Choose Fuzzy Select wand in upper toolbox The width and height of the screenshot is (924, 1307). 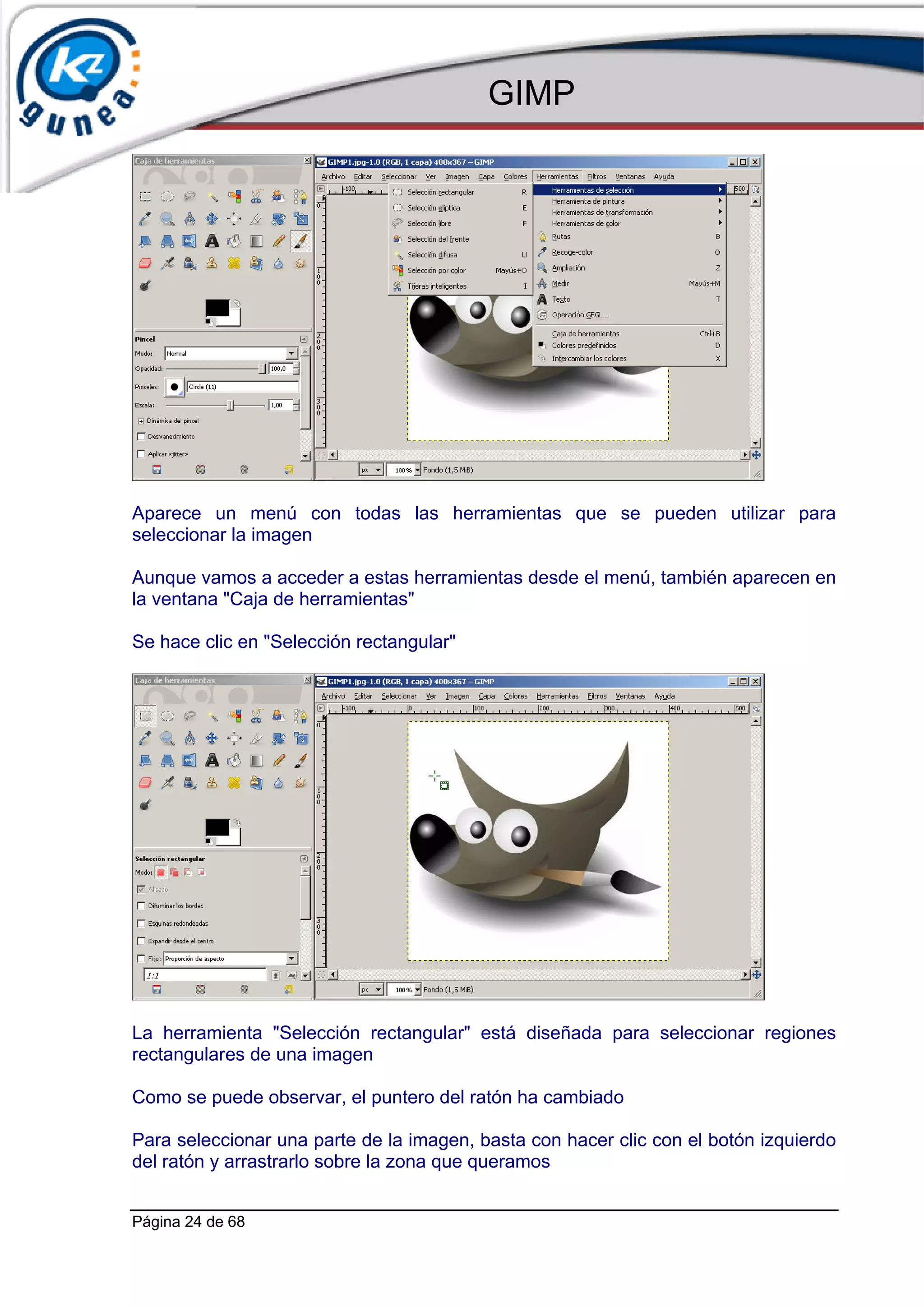pos(212,197)
